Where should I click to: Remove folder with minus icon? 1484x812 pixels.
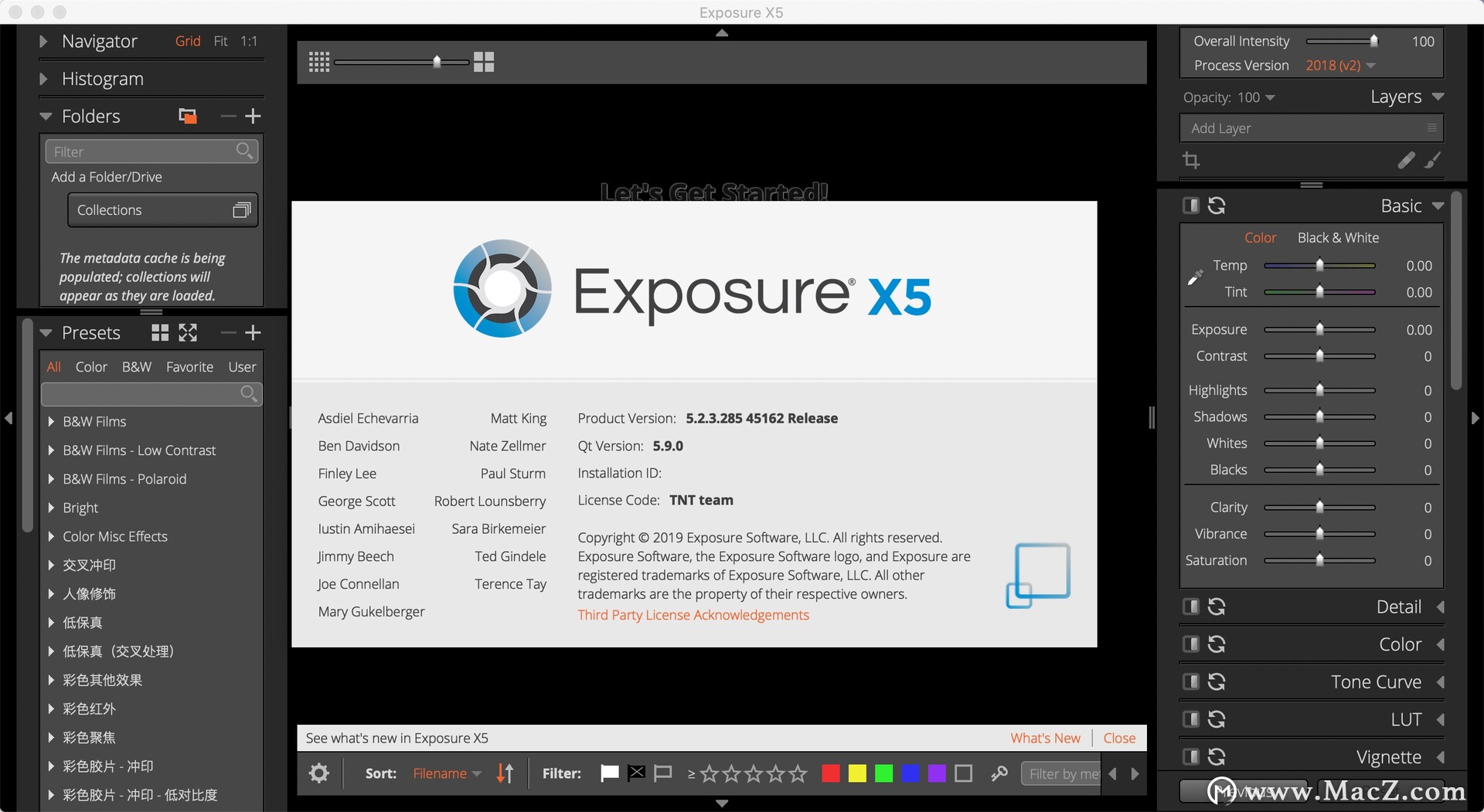[228, 116]
